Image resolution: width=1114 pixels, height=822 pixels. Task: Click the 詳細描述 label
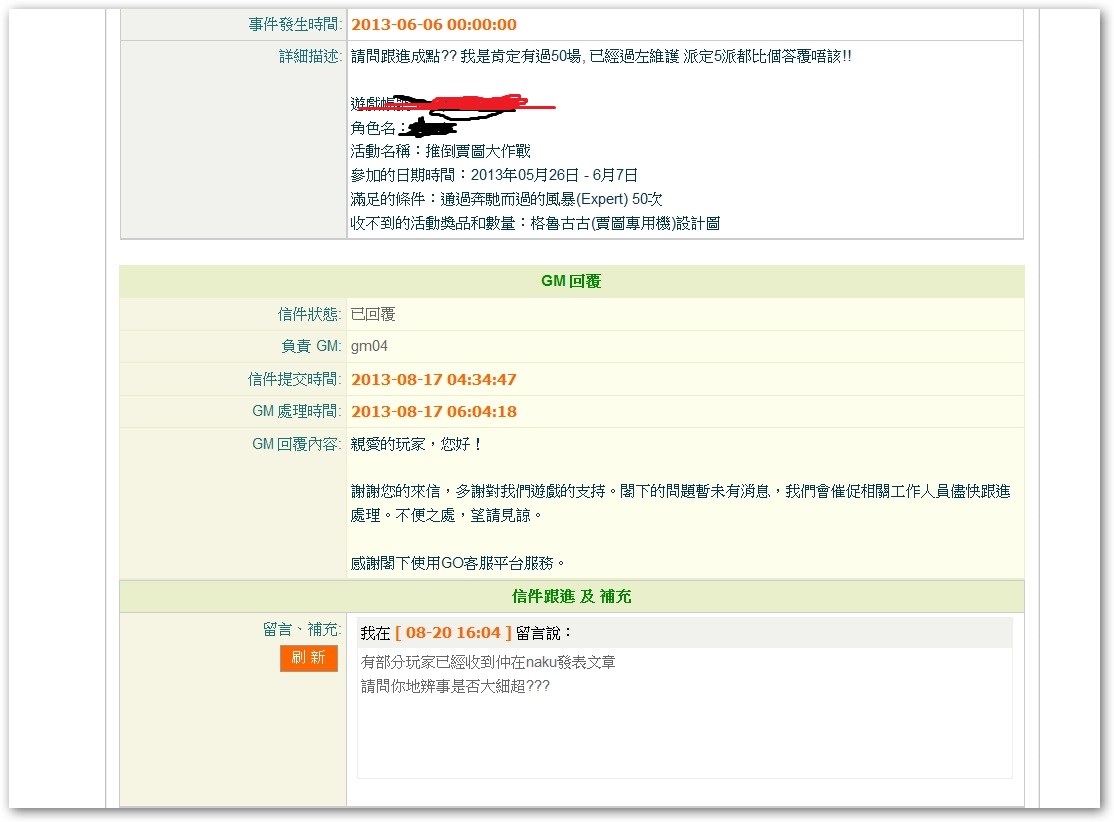(310, 57)
